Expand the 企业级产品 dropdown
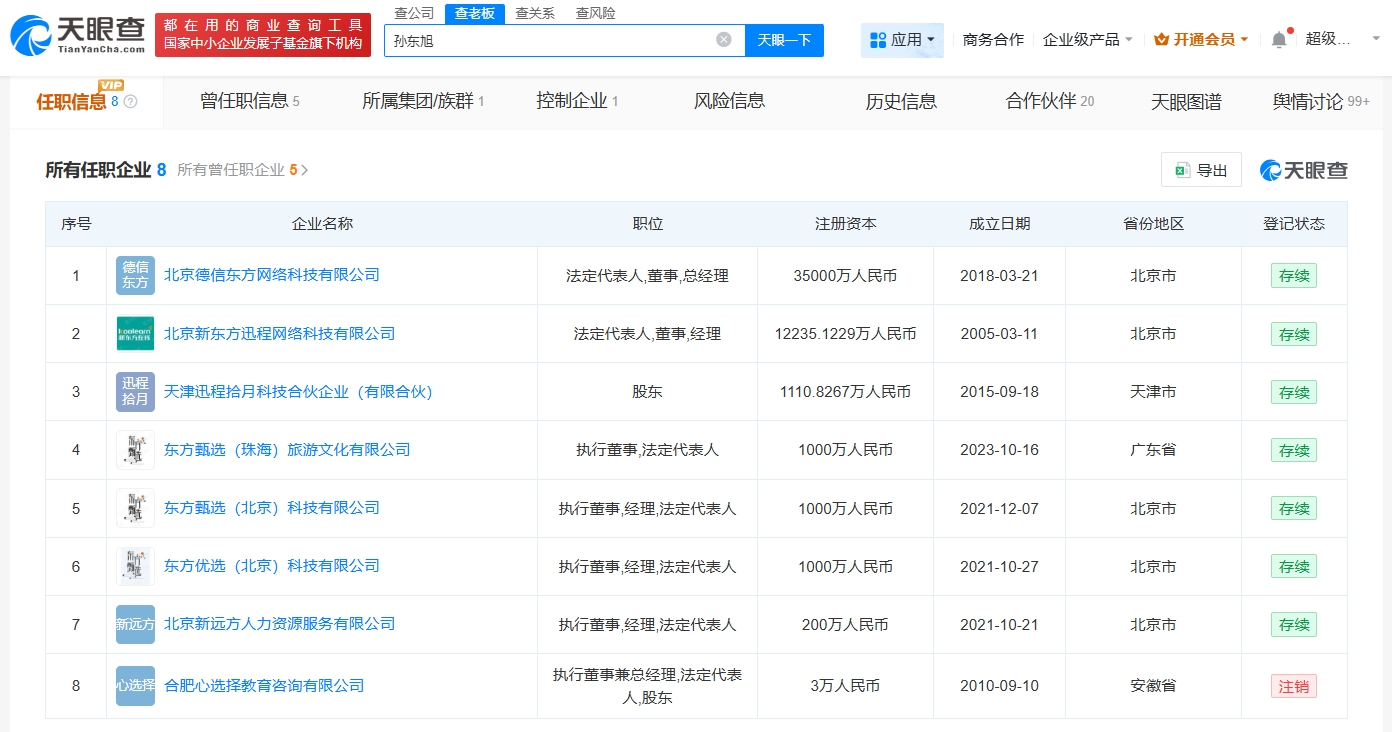This screenshot has width=1392, height=732. tap(1088, 40)
